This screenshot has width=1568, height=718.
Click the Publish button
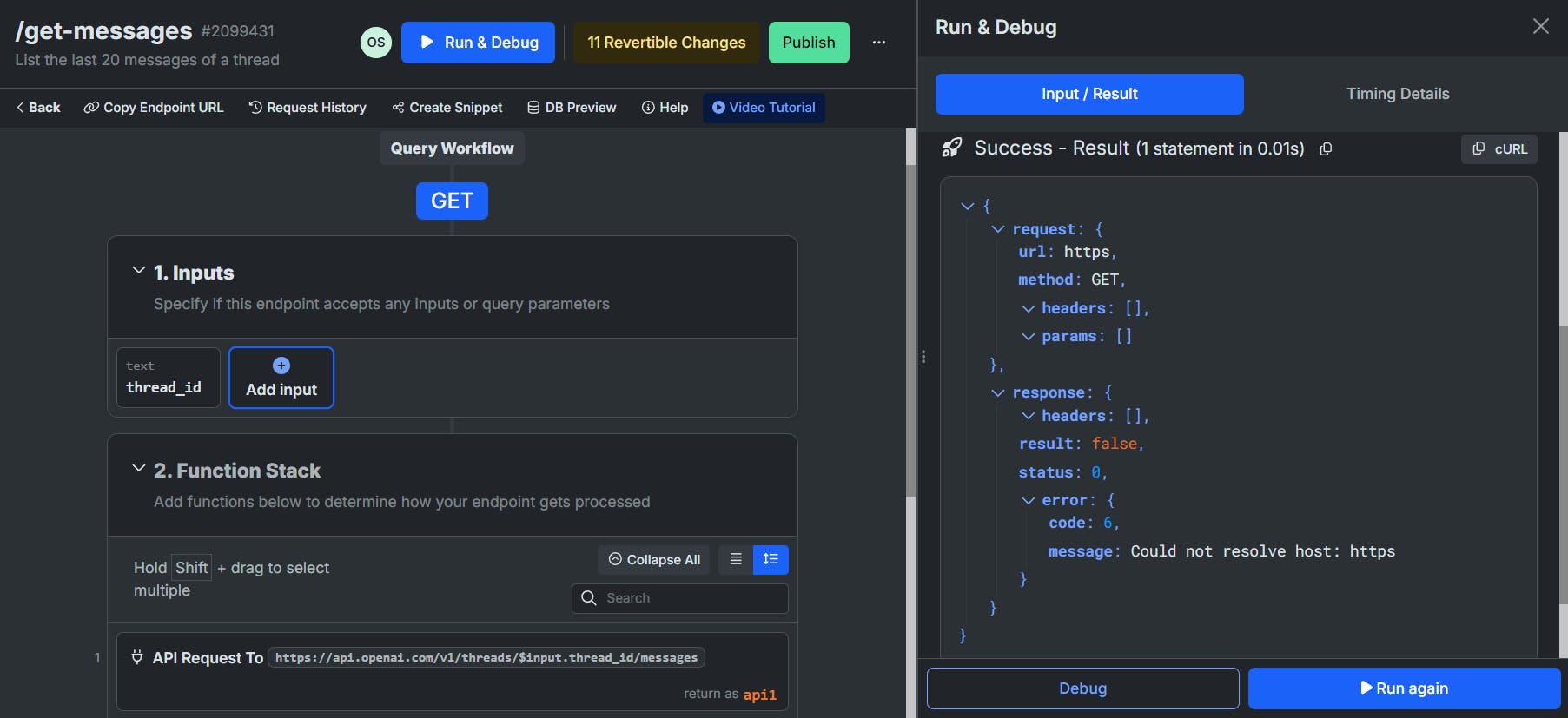click(808, 43)
